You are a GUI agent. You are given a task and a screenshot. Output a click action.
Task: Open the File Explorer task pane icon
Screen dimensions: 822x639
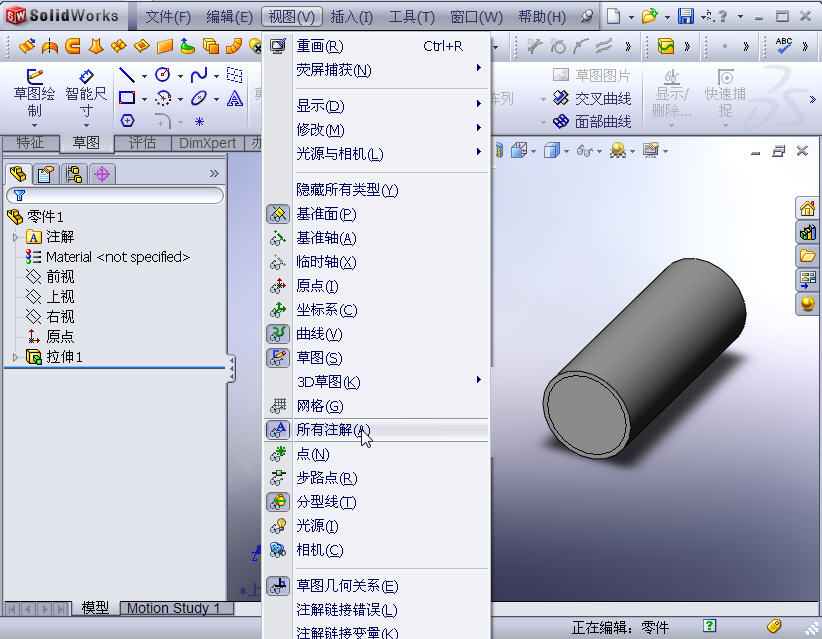click(807, 256)
